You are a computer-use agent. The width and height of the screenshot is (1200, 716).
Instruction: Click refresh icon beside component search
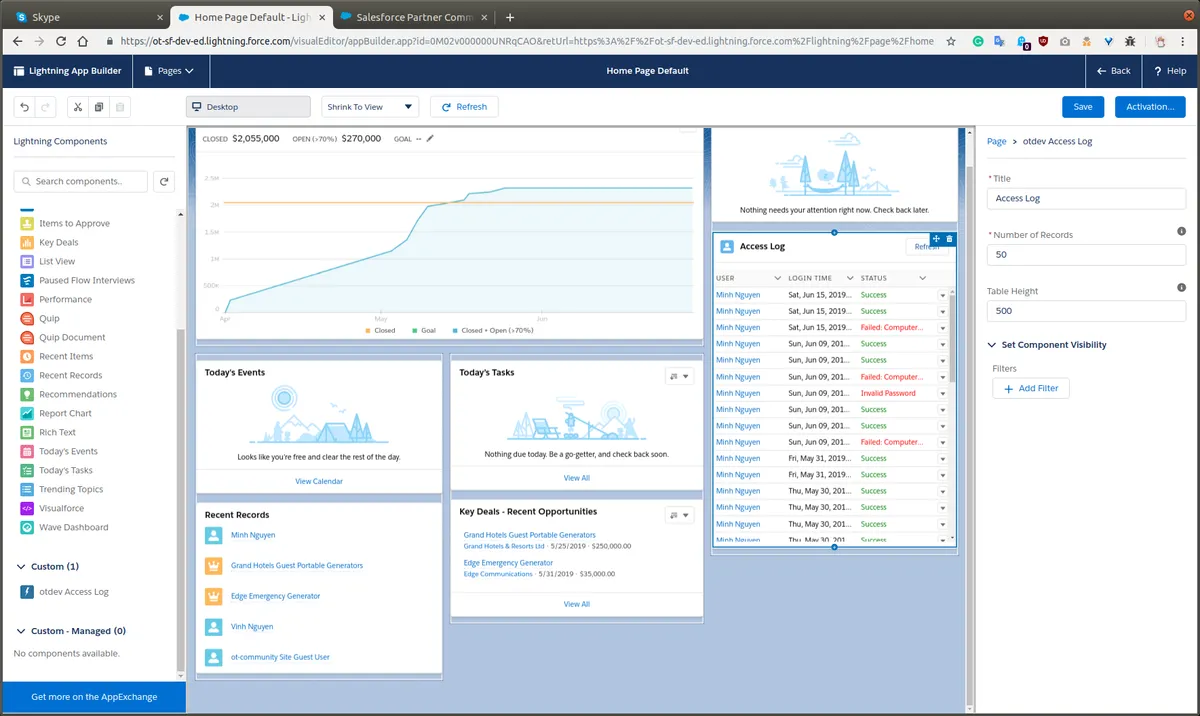click(x=165, y=181)
